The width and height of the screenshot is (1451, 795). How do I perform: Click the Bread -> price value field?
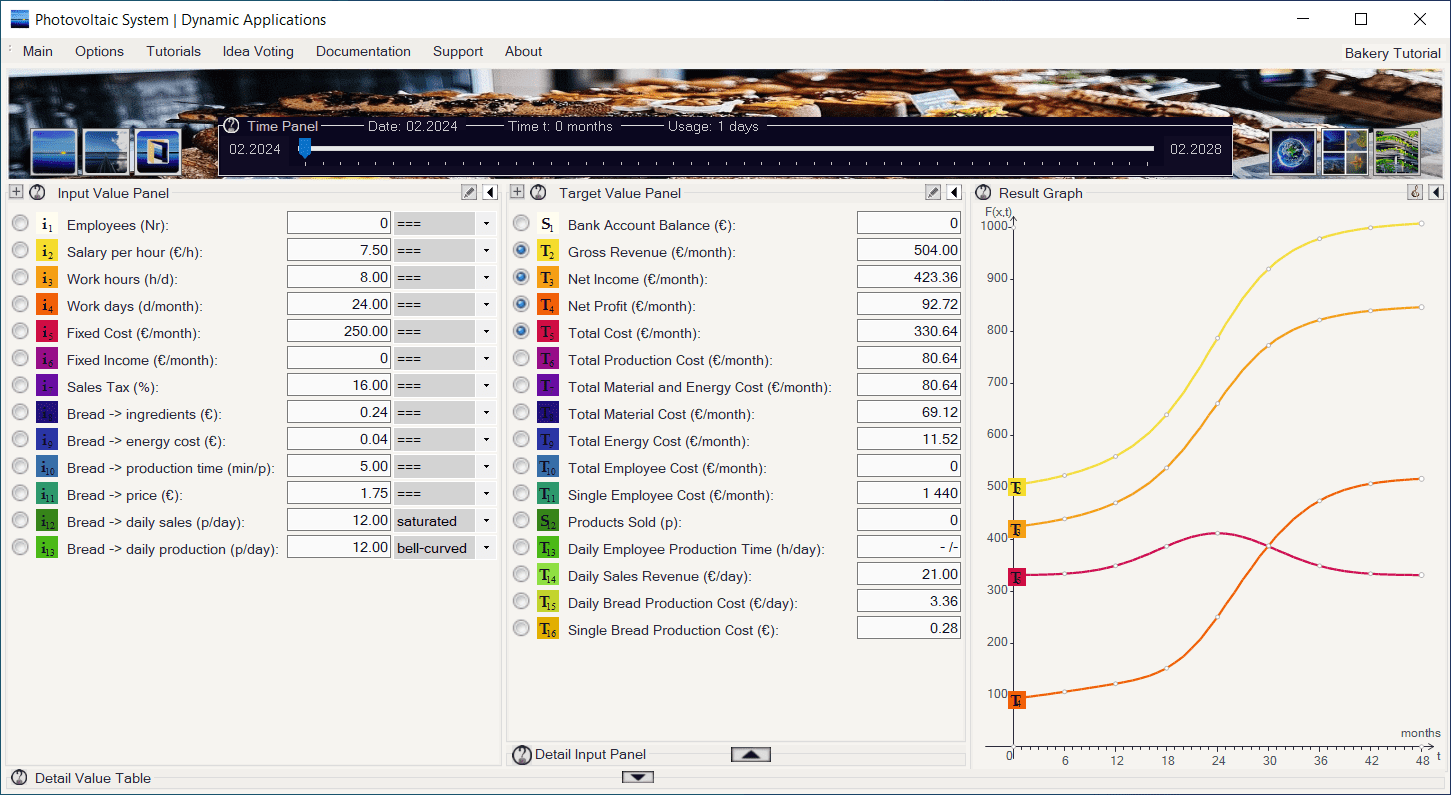(339, 494)
